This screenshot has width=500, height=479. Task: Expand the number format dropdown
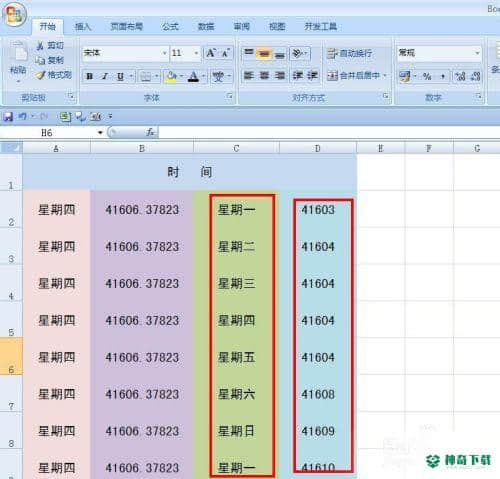(477, 53)
